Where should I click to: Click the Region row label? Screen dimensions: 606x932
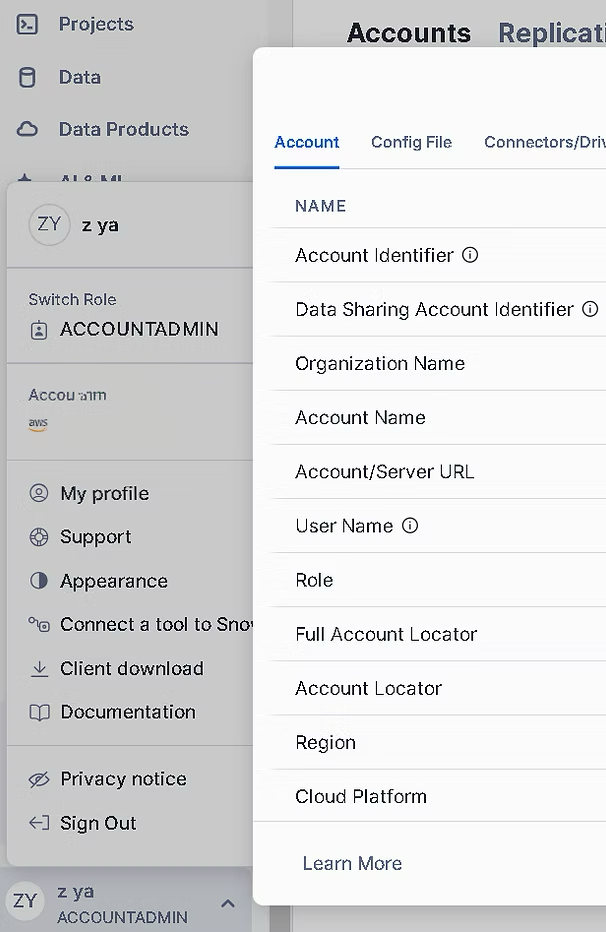(326, 742)
